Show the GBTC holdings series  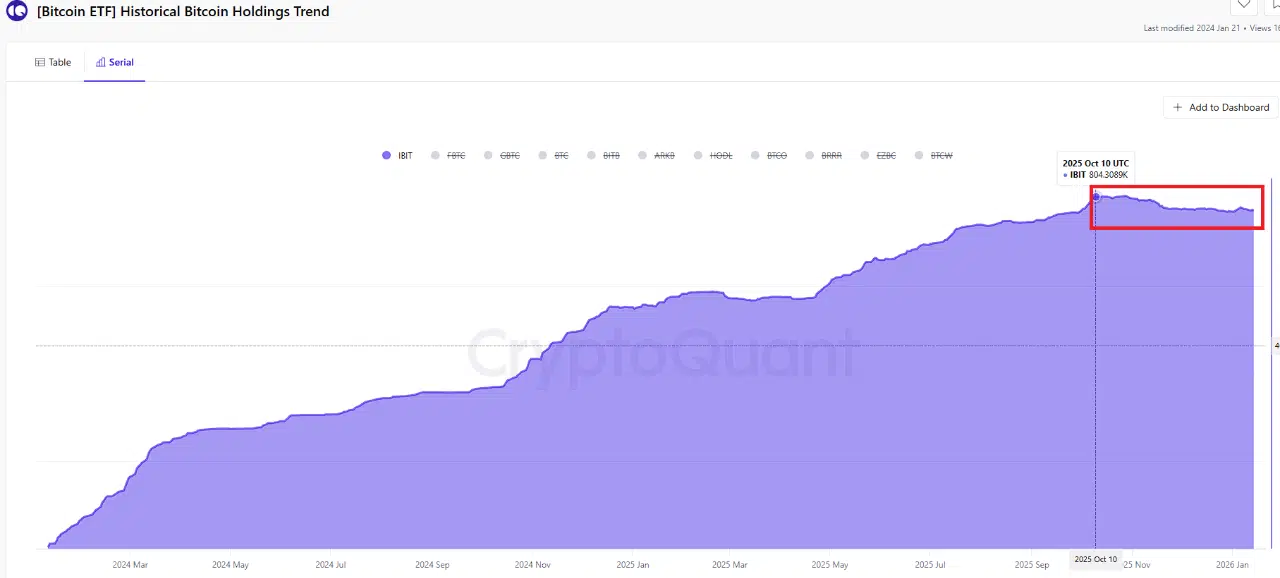503,155
